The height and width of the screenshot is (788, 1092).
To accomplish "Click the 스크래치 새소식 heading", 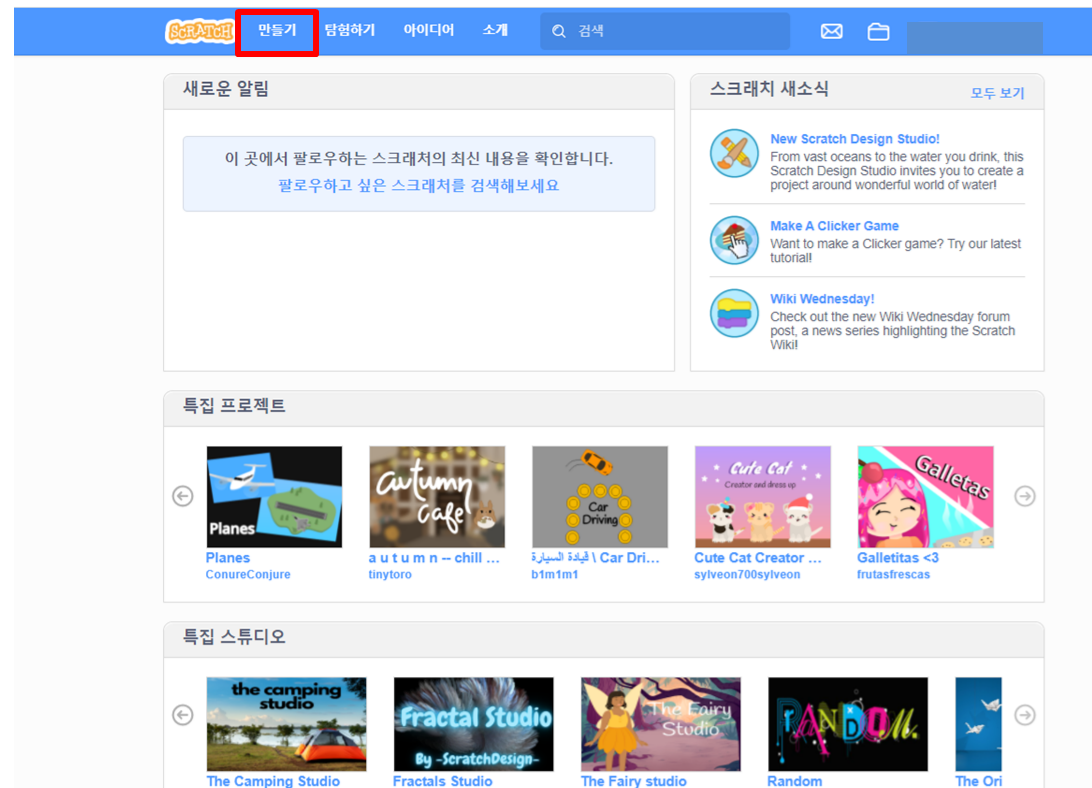I will (x=769, y=88).
